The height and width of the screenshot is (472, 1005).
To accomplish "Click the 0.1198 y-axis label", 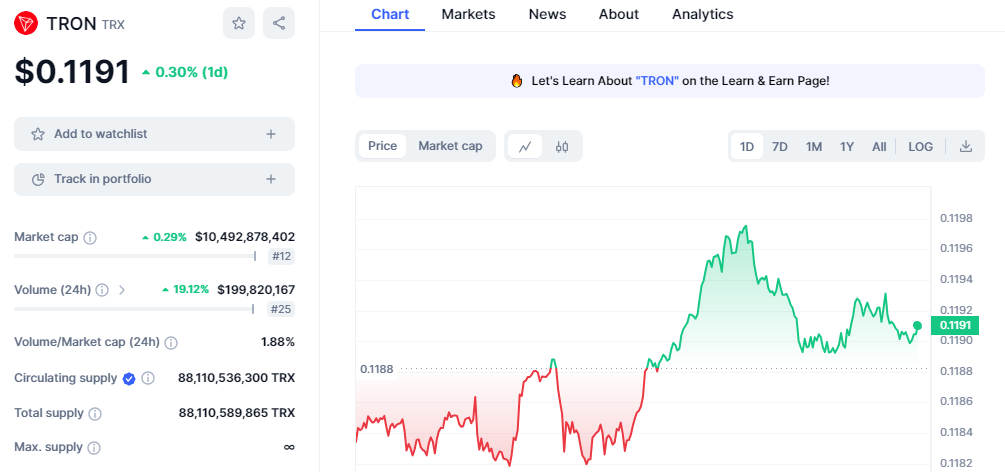I will (x=956, y=218).
